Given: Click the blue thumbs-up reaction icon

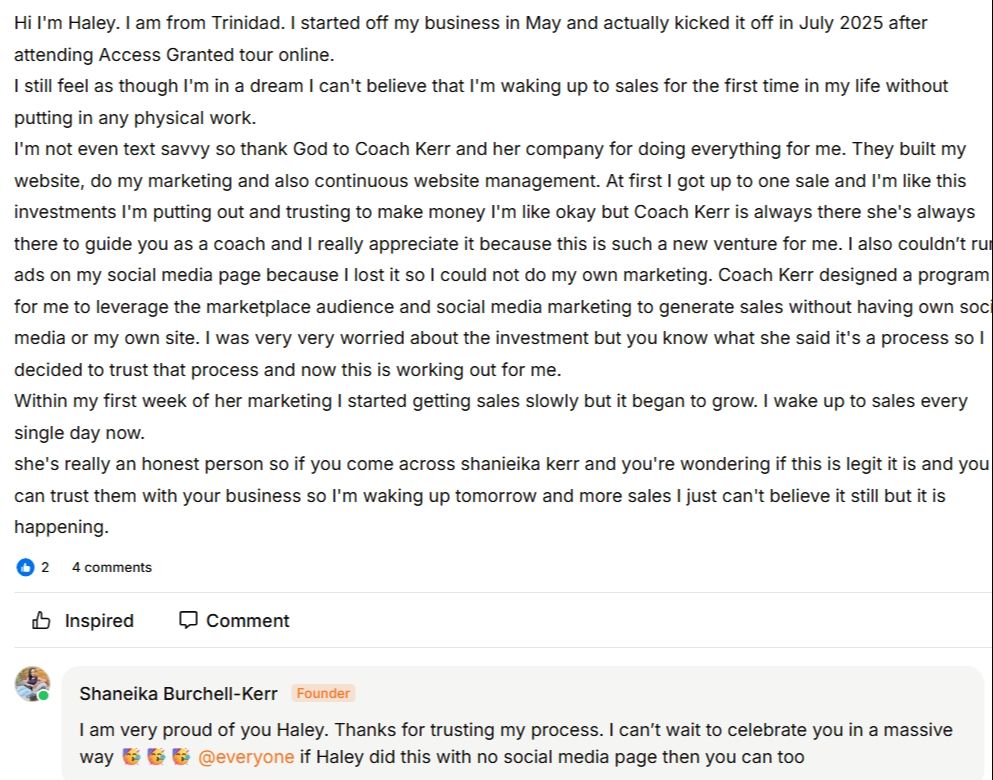Looking at the screenshot, I should point(25,567).
